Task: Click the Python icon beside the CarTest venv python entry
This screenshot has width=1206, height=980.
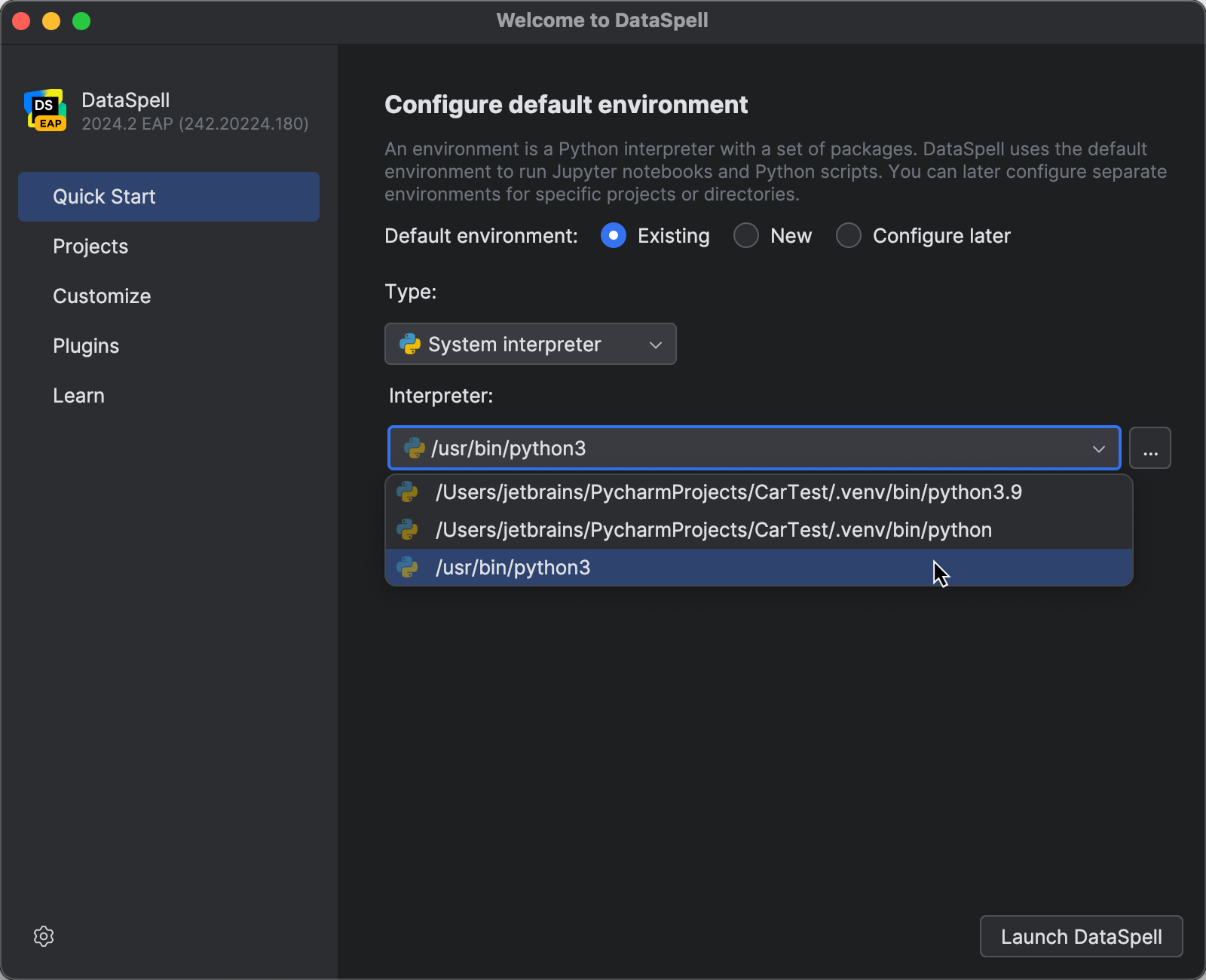Action: (x=408, y=529)
